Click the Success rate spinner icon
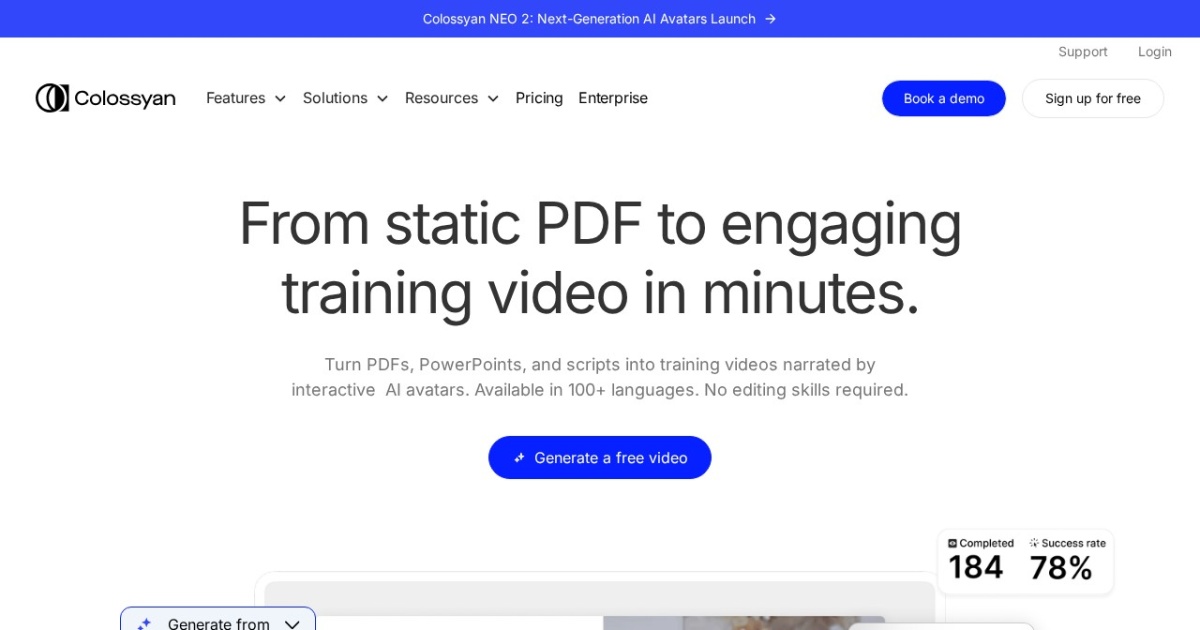 1034,543
